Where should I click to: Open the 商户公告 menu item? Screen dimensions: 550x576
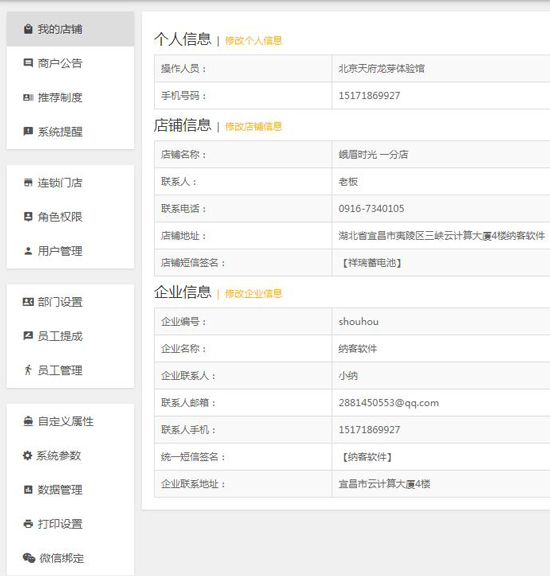click(x=71, y=63)
